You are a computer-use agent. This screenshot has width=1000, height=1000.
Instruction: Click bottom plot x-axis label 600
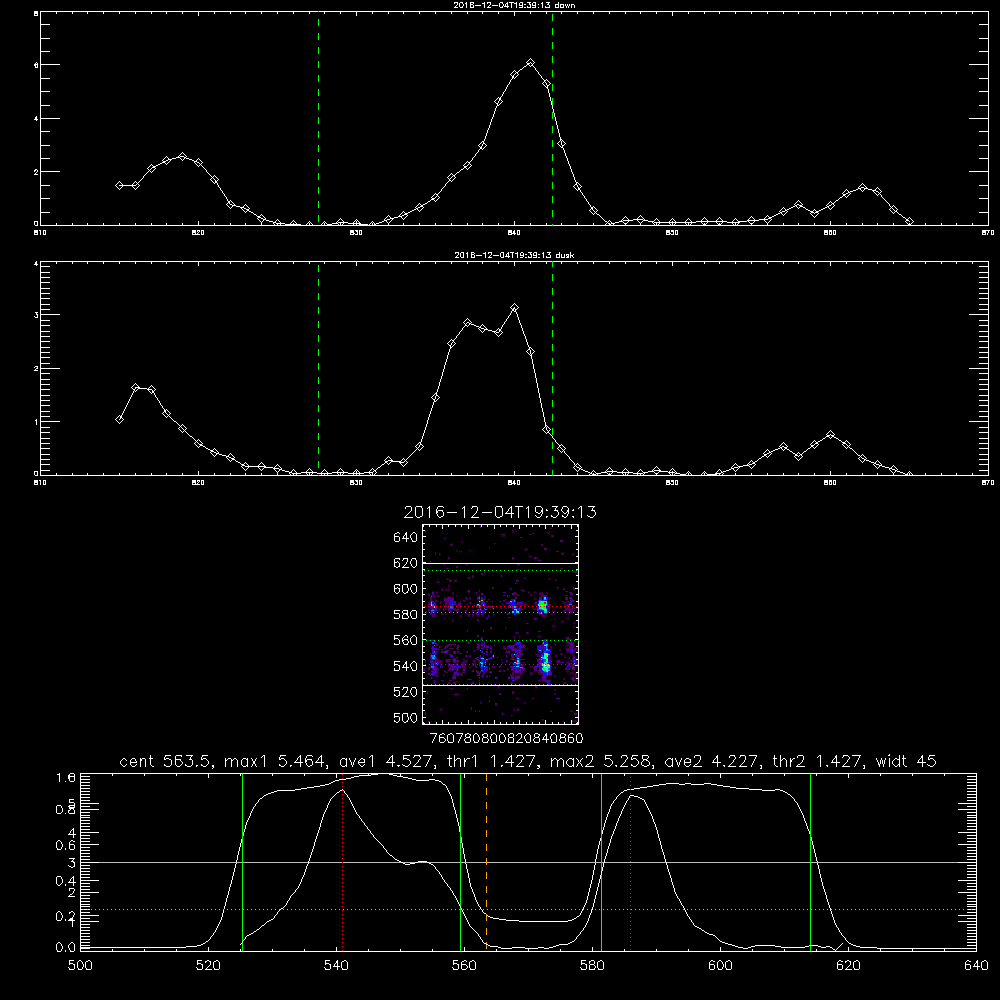tap(721, 966)
